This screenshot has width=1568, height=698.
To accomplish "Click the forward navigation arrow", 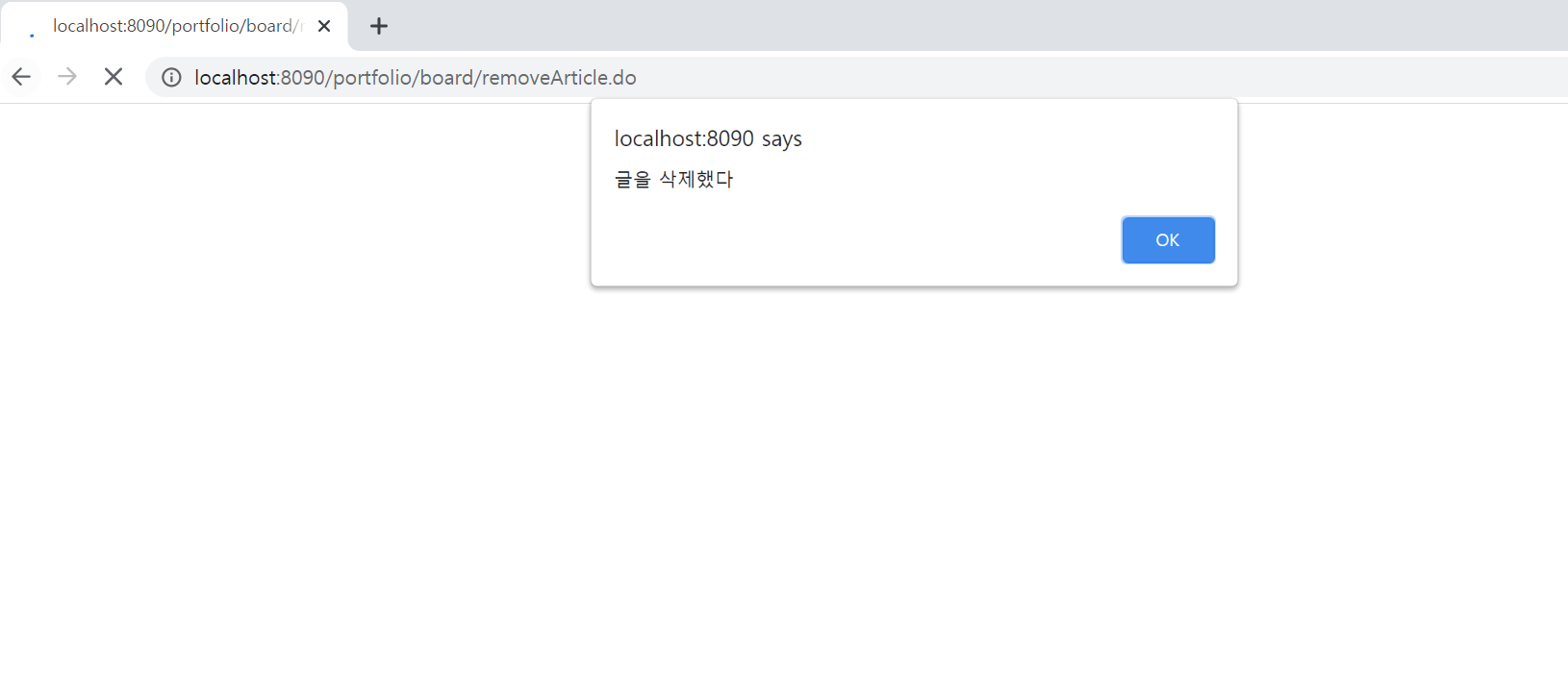I will [67, 77].
